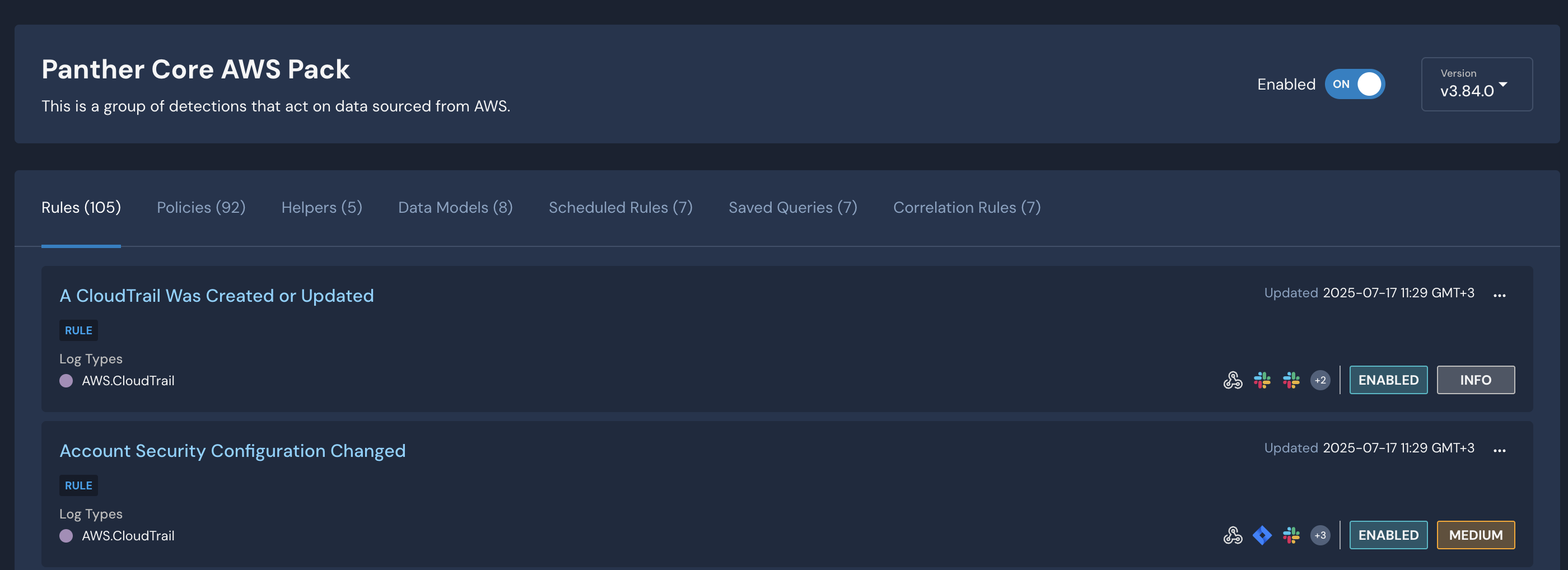Open the Jira destination icon for Account Security rule

click(x=1262, y=535)
